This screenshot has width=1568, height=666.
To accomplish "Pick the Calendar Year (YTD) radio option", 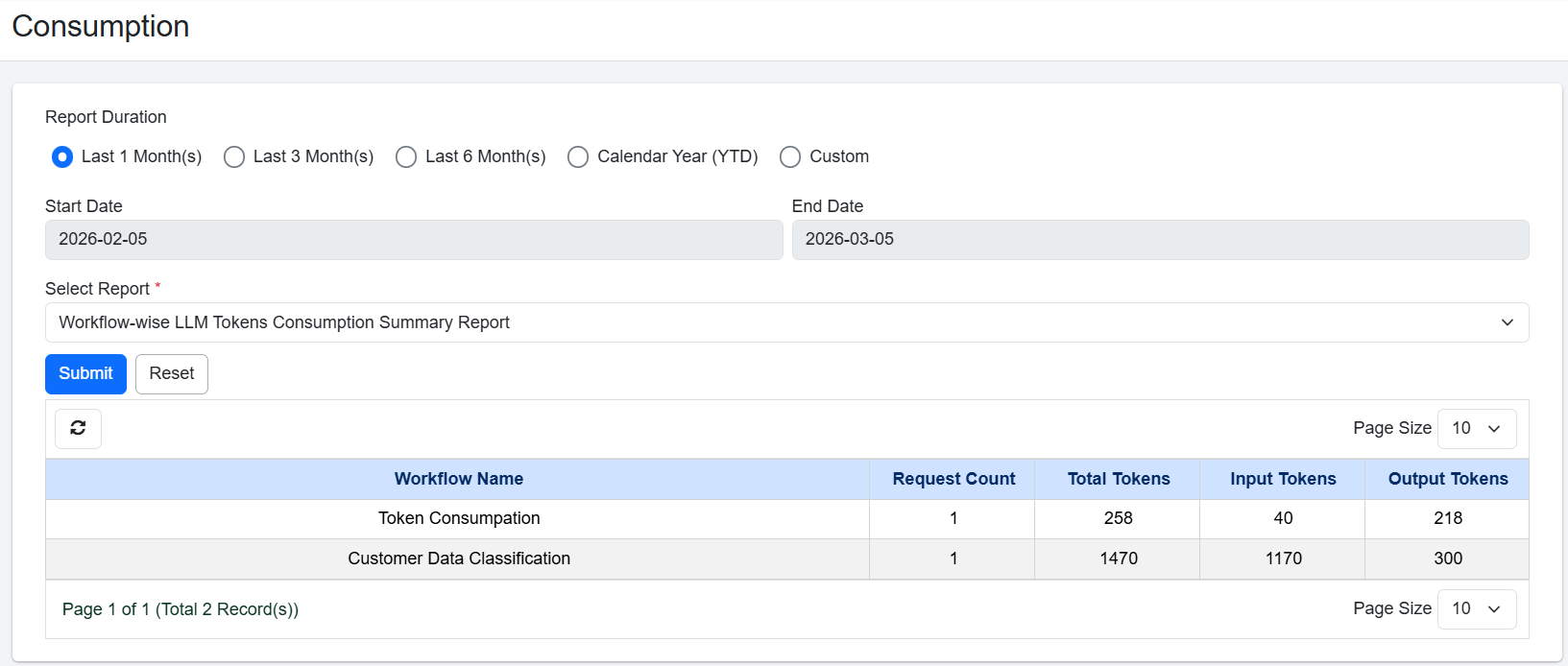I will click(578, 156).
